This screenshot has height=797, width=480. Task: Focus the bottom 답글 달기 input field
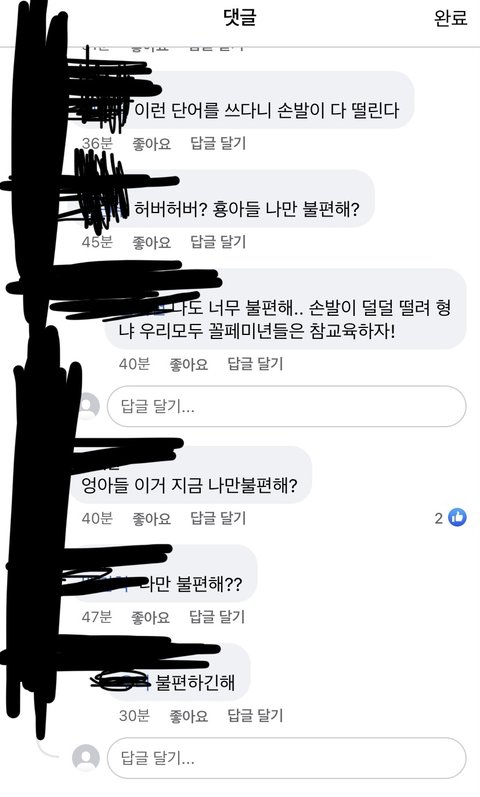pyautogui.click(x=286, y=758)
